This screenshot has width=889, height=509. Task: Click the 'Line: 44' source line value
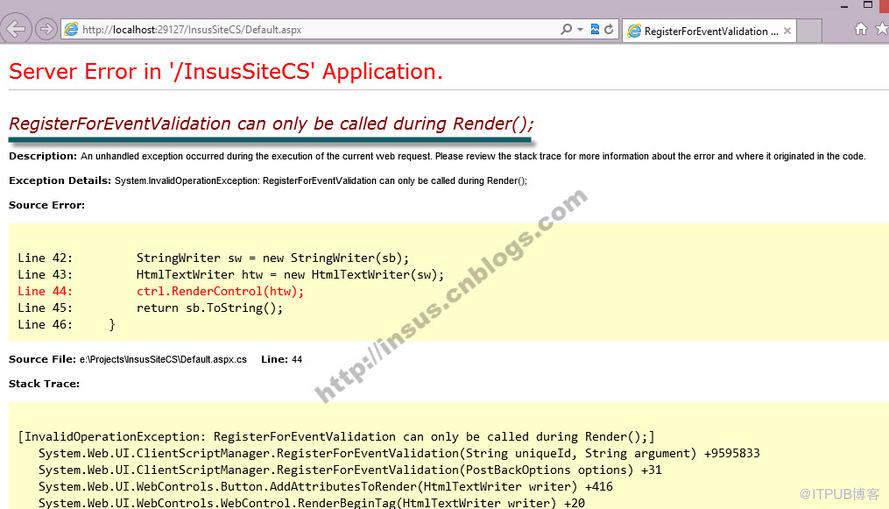[x=281, y=359]
